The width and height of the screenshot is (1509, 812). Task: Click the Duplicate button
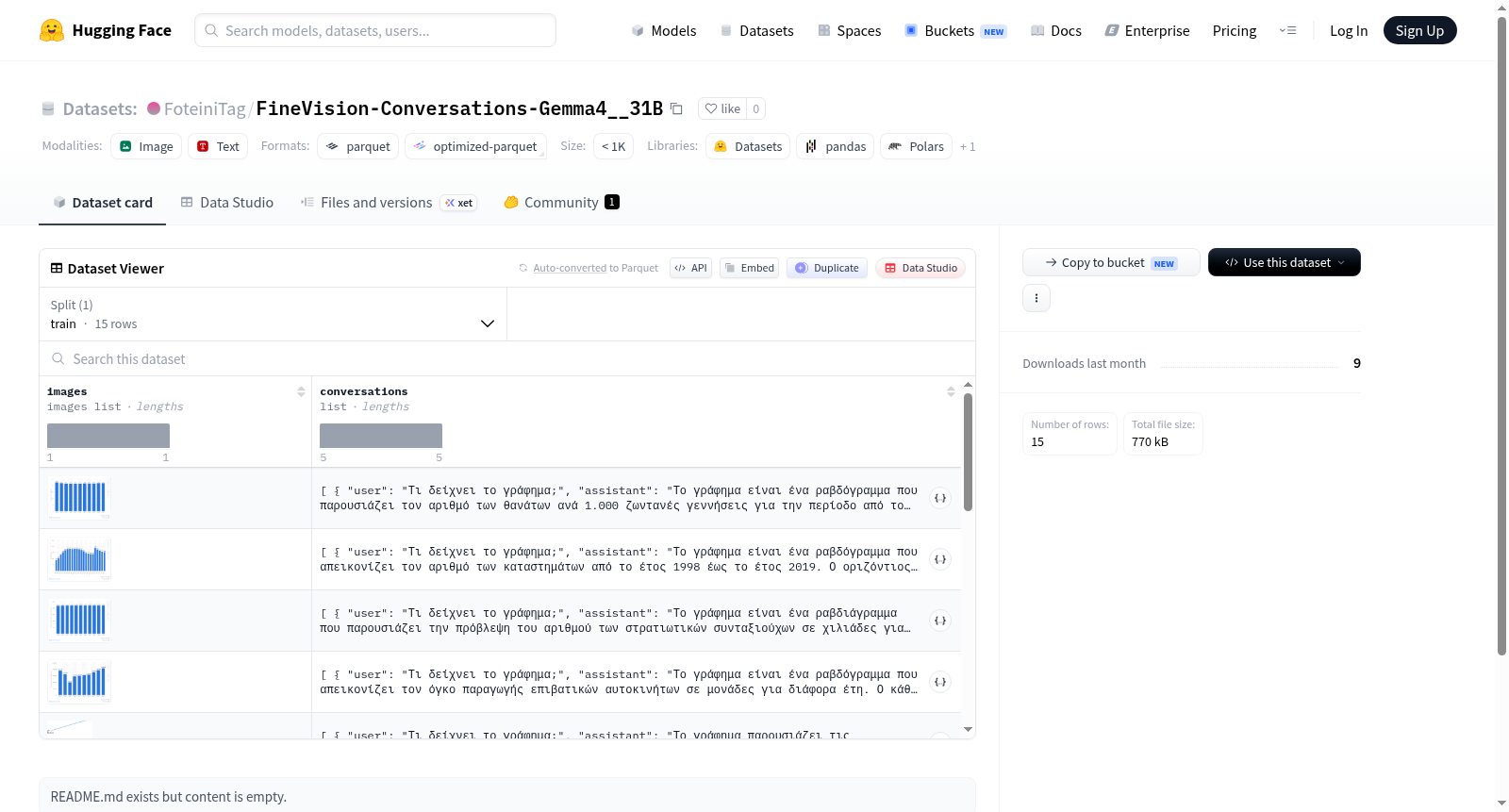[x=827, y=268]
